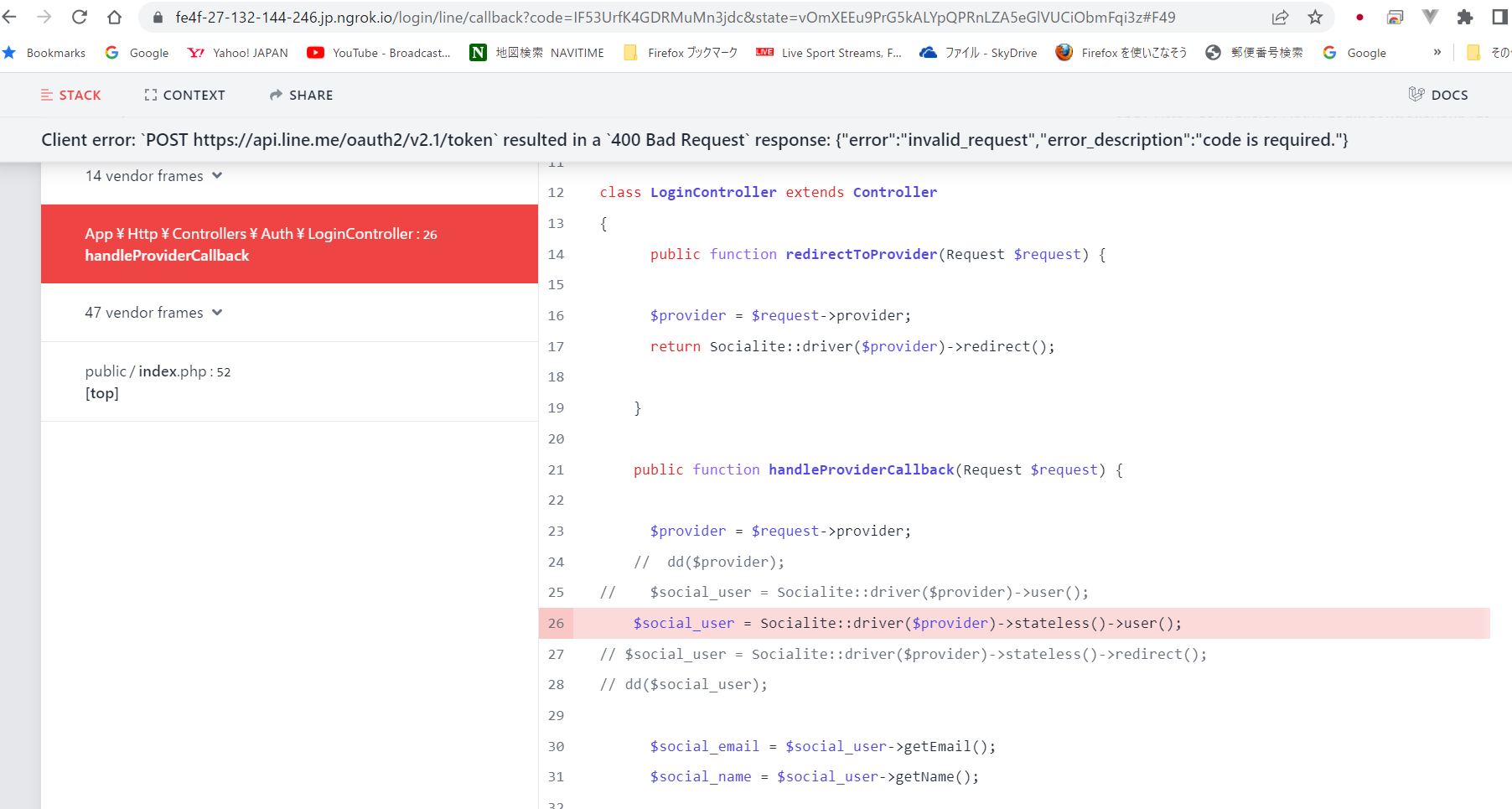Screen dimensions: 1512x809
Task: Show hidden bookmarks with the double chevron
Action: click(x=1437, y=52)
